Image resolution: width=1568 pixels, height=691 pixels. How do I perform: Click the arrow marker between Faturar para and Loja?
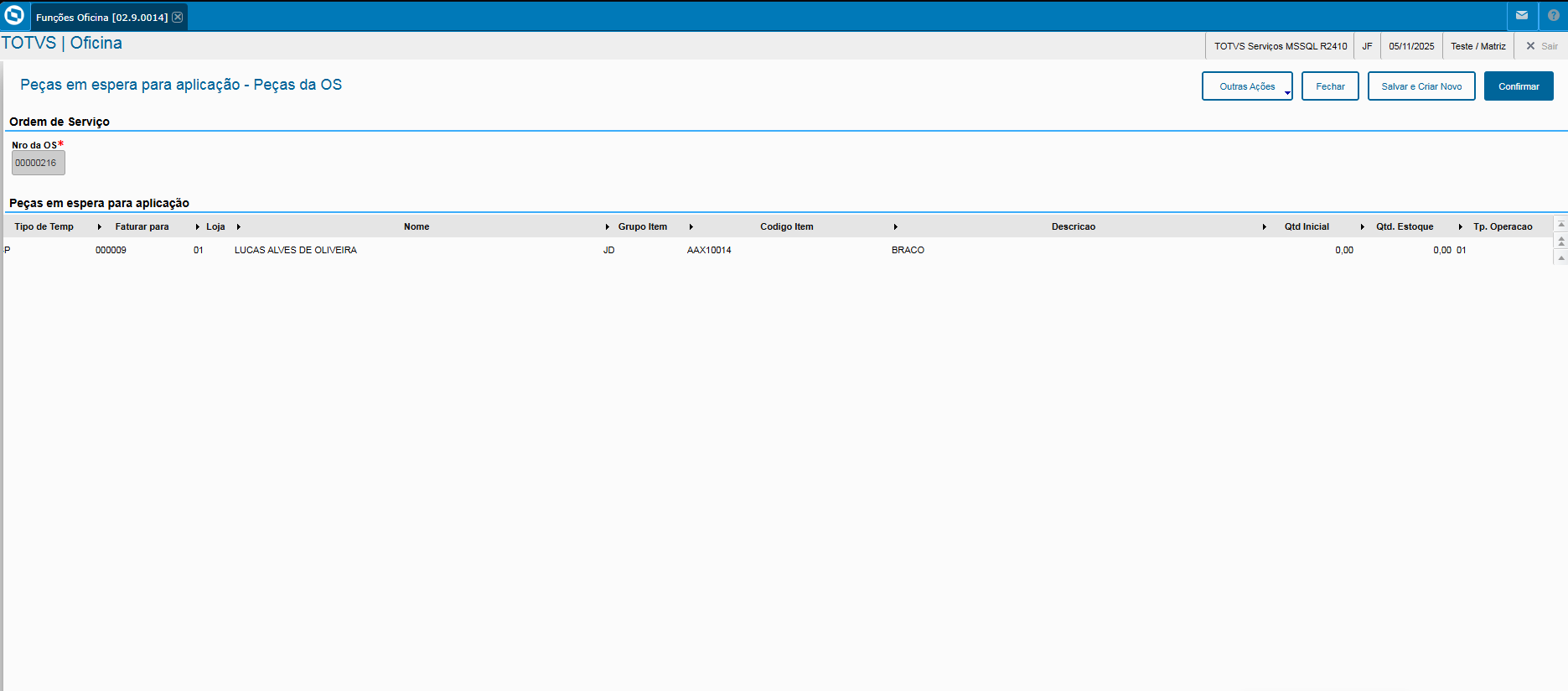click(198, 227)
